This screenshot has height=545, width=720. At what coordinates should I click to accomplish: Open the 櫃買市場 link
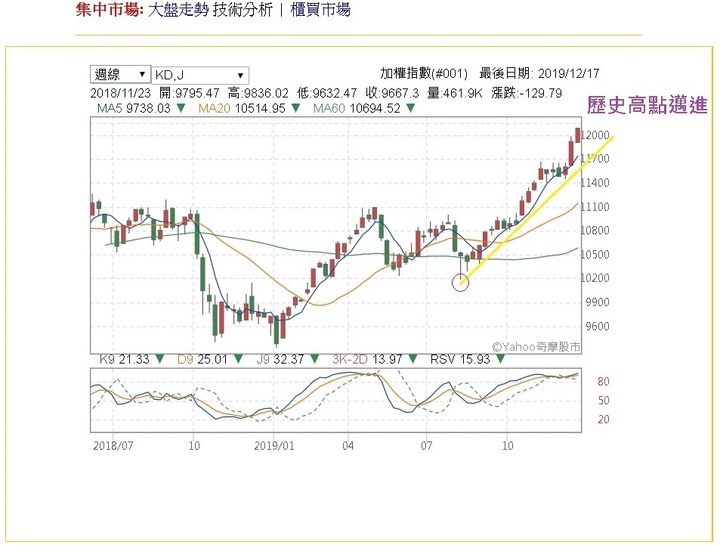coord(321,9)
